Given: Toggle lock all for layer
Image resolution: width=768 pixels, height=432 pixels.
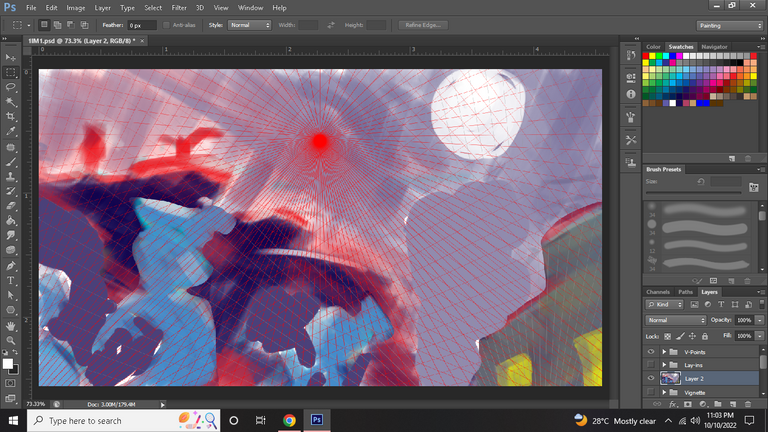Looking at the screenshot, I should 705,336.
